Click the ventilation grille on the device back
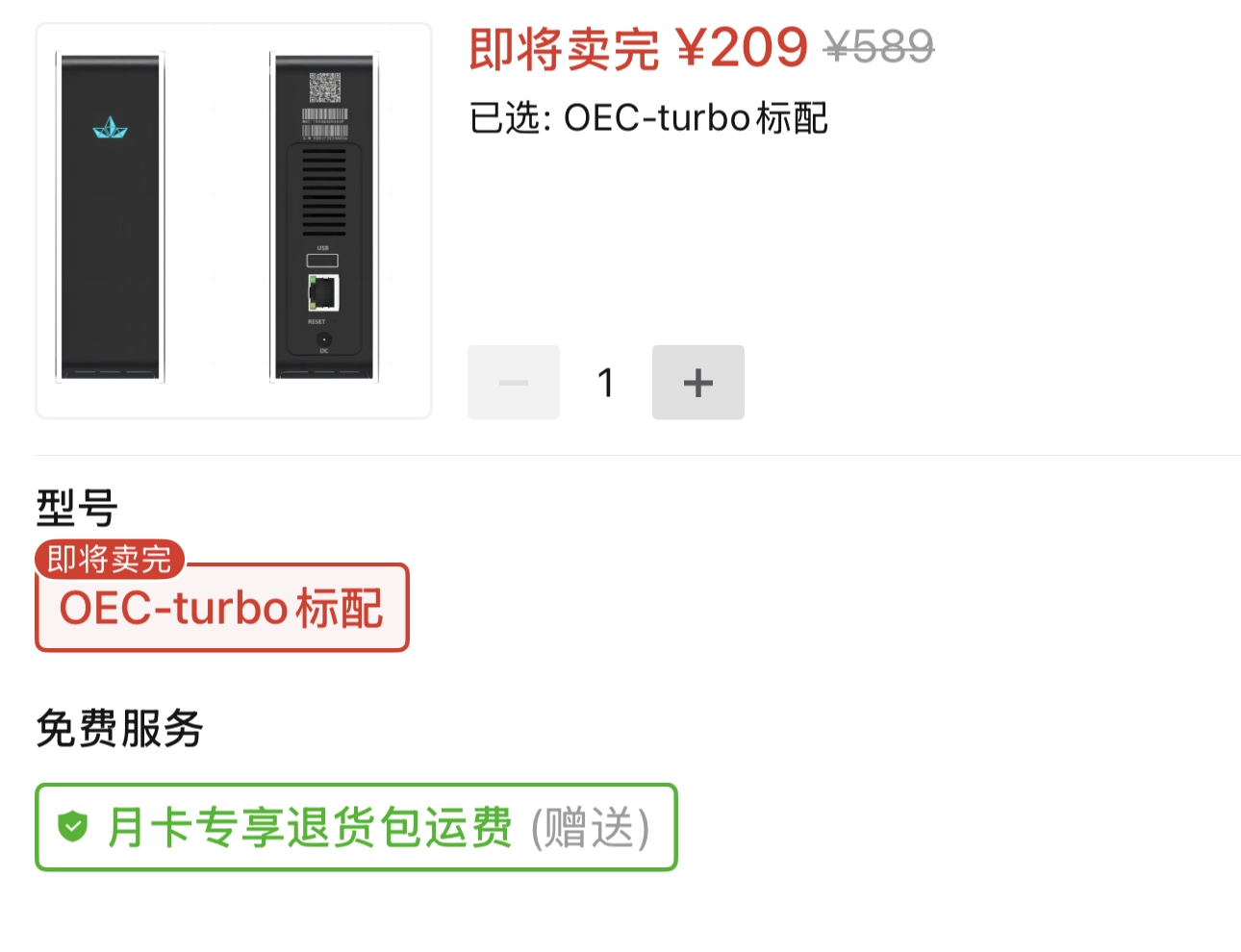Image resolution: width=1241 pixels, height=952 pixels. 324,192
